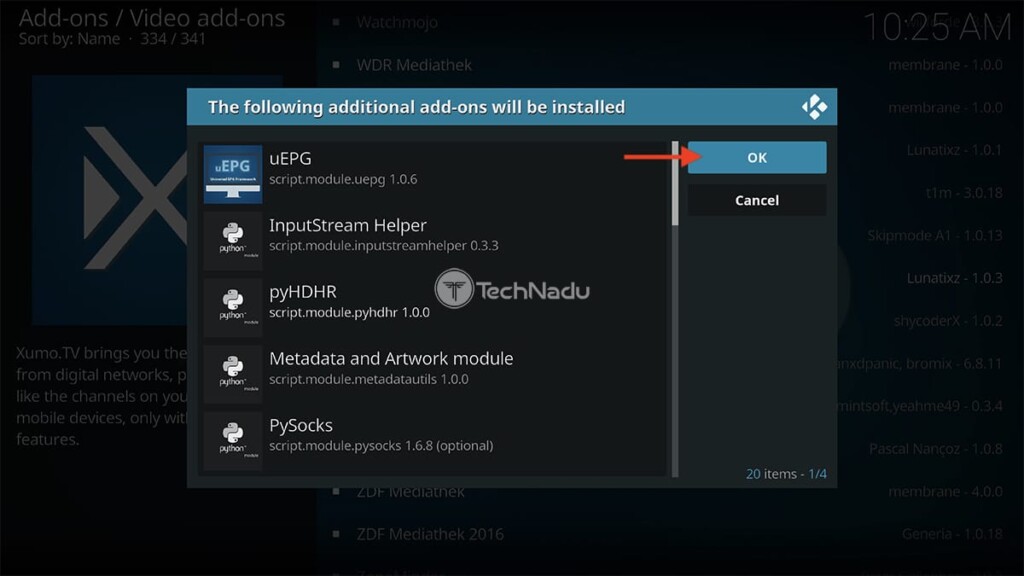Select Watchmojo in background add-on list
The image size is (1024, 576).
pos(397,22)
